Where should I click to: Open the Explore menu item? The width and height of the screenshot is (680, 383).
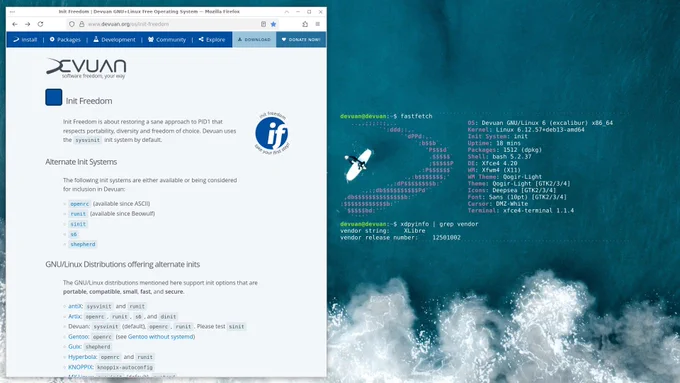[x=212, y=39]
